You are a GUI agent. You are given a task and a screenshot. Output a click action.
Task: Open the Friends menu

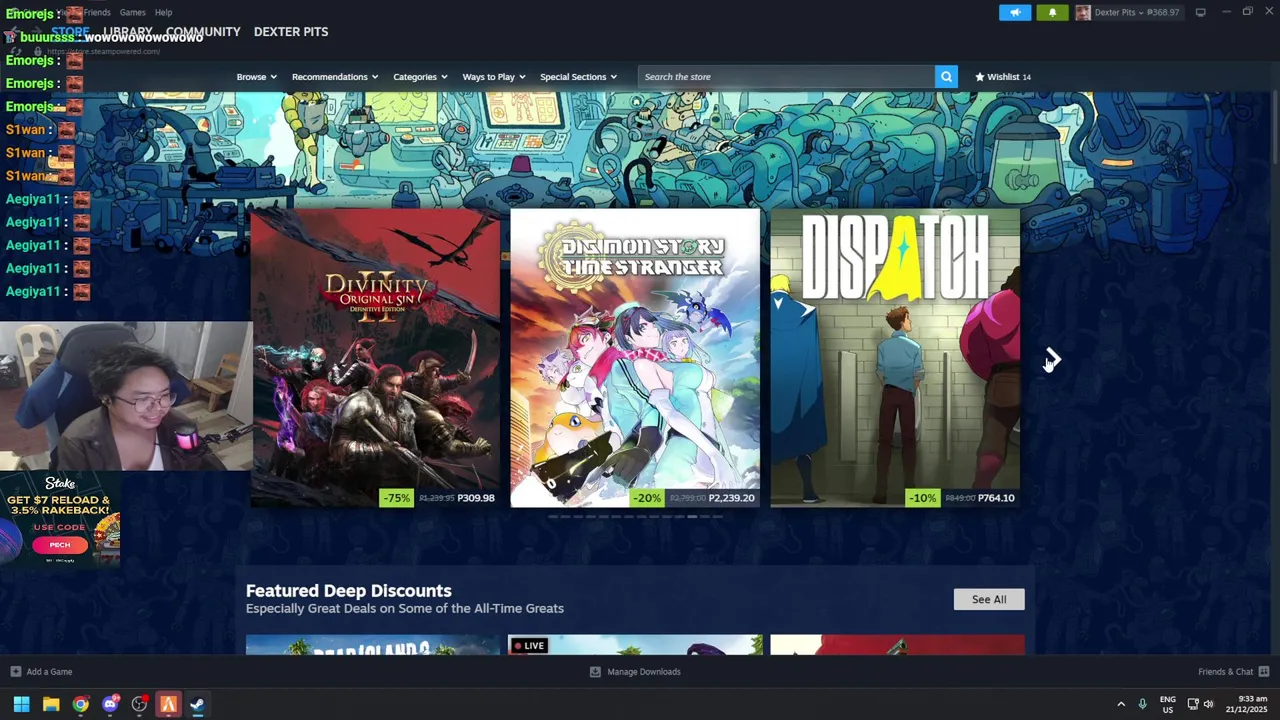tap(97, 12)
